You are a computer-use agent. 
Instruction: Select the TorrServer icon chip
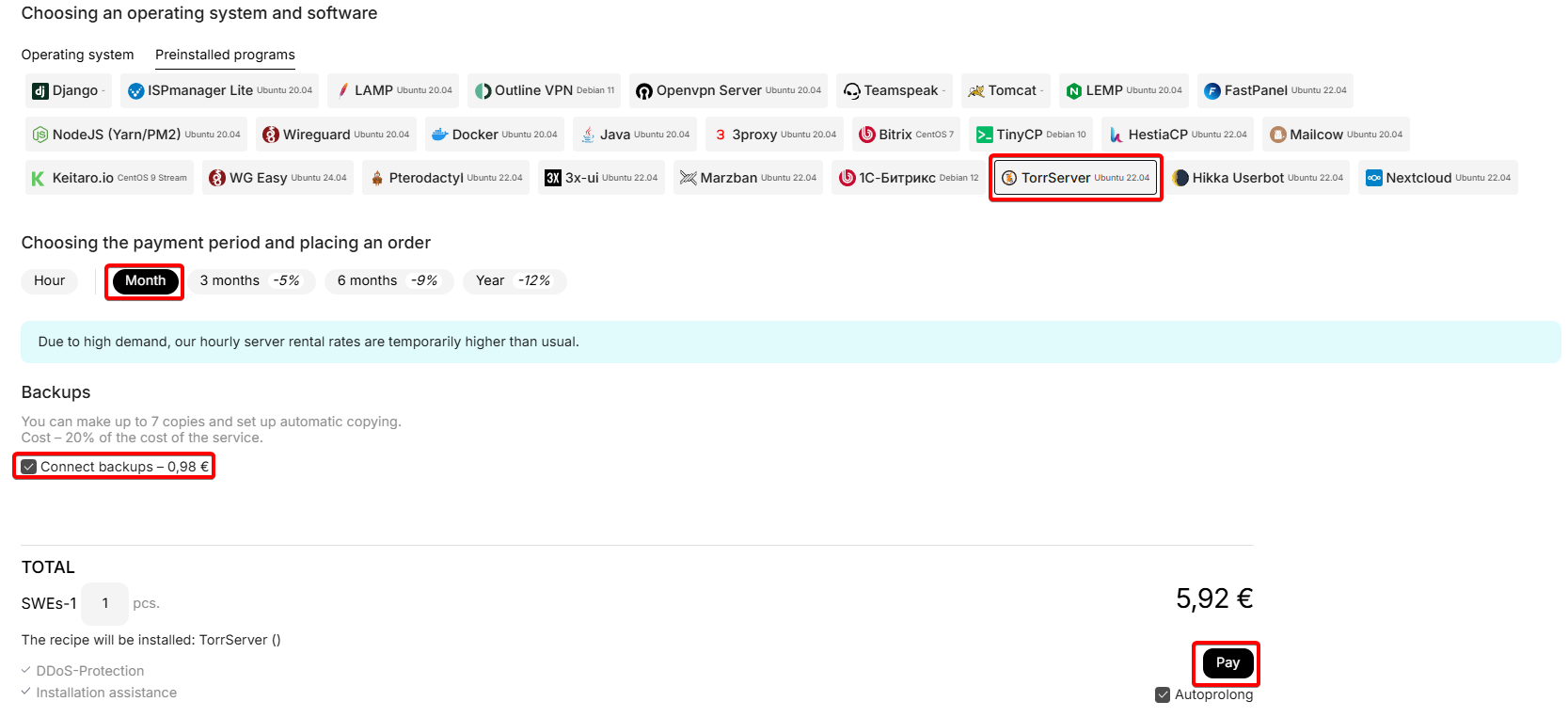(x=1009, y=178)
